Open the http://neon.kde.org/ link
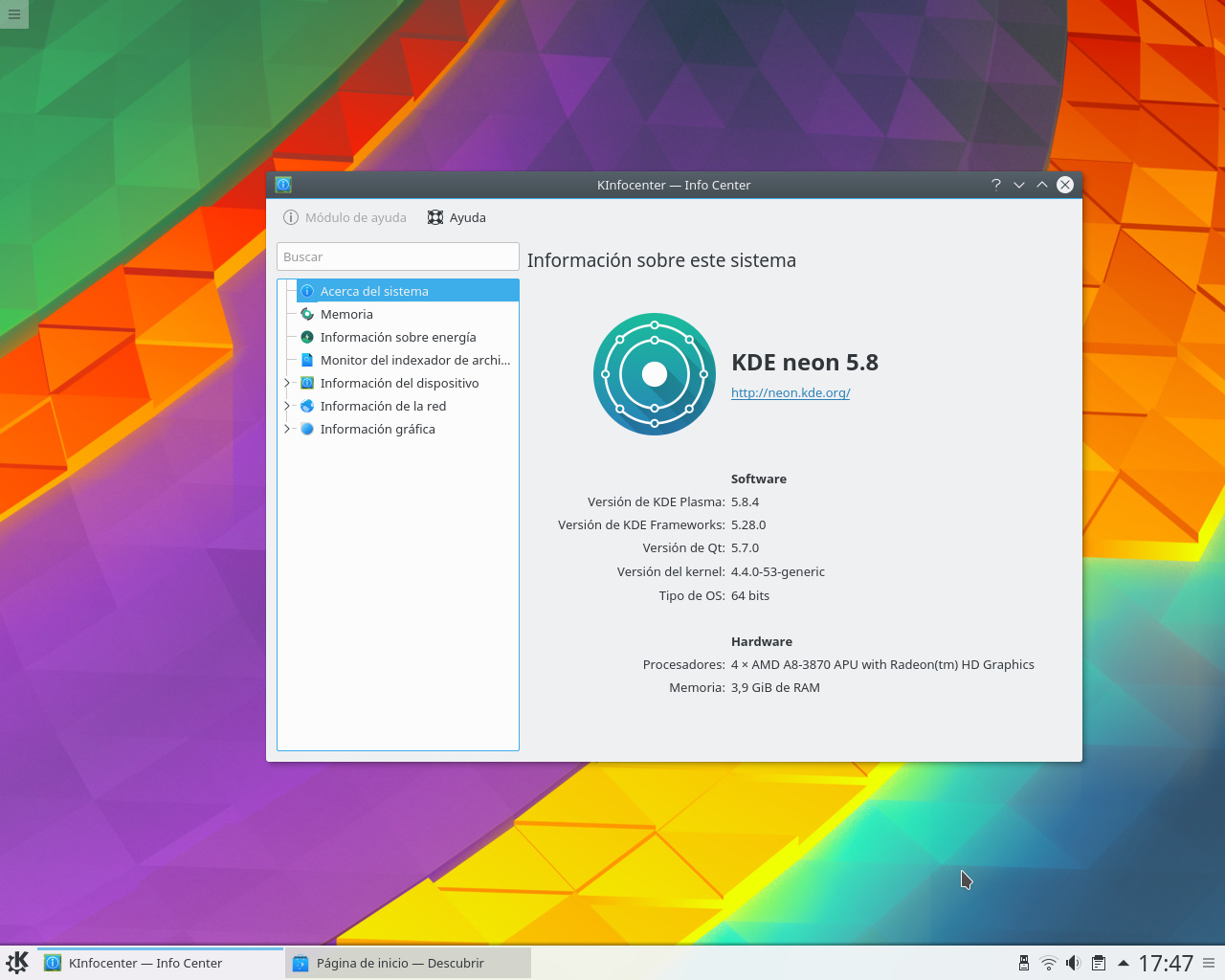The width and height of the screenshot is (1225, 980). (x=791, y=392)
